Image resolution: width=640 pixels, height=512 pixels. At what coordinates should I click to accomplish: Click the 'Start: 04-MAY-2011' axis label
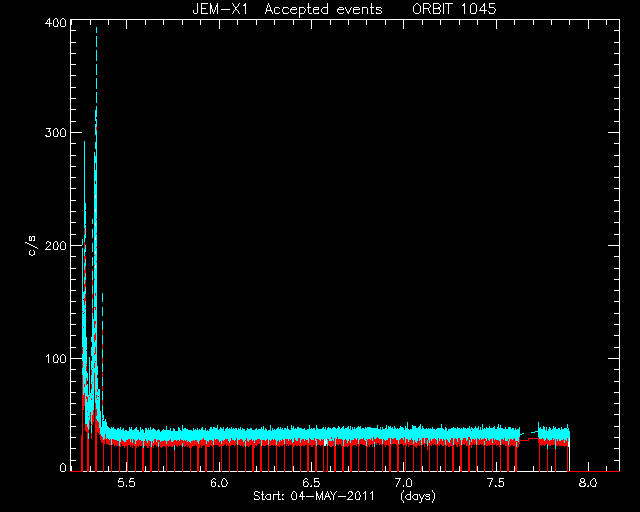[314, 496]
